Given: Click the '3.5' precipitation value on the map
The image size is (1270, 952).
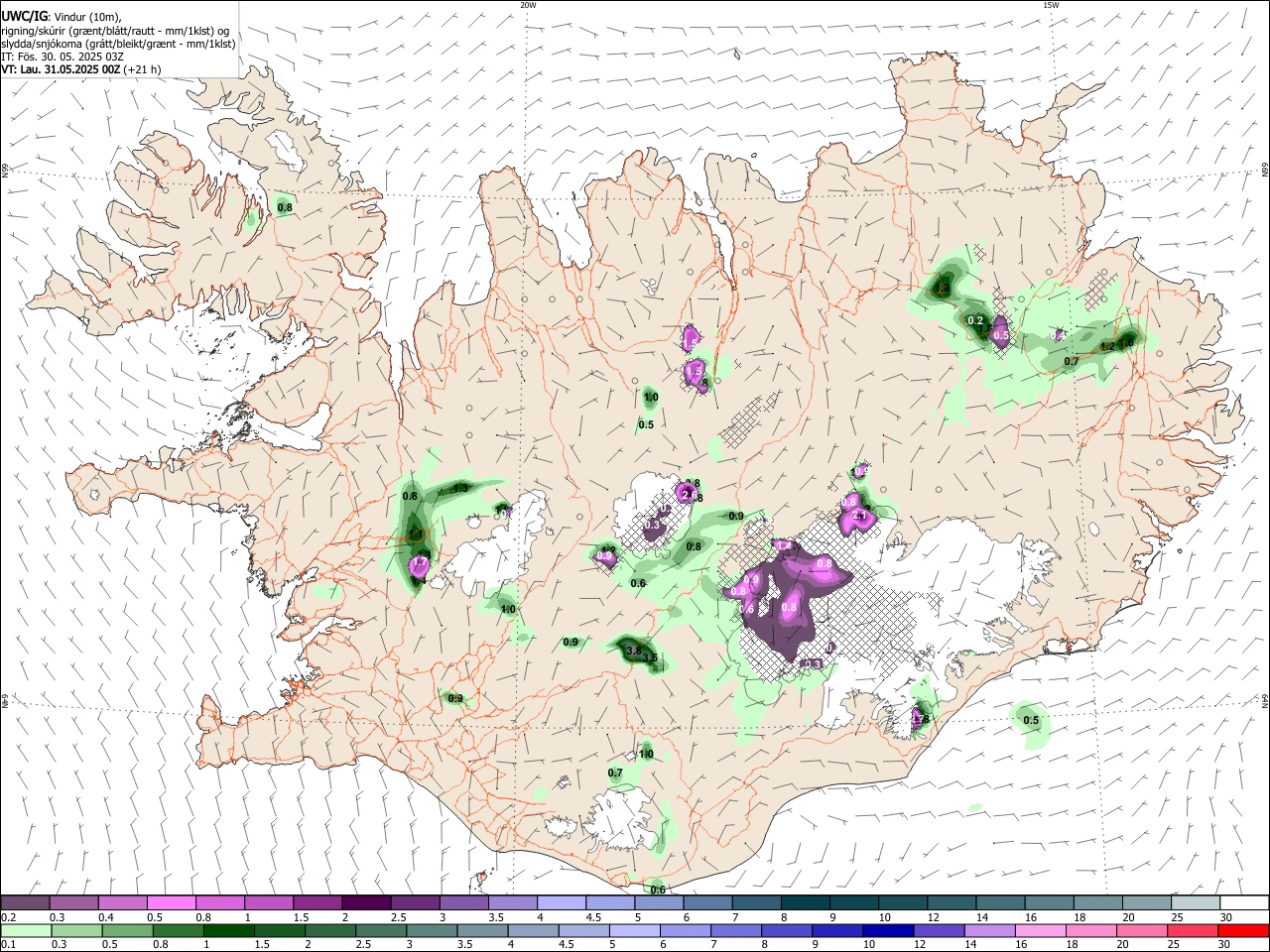Looking at the screenshot, I should (651, 657).
